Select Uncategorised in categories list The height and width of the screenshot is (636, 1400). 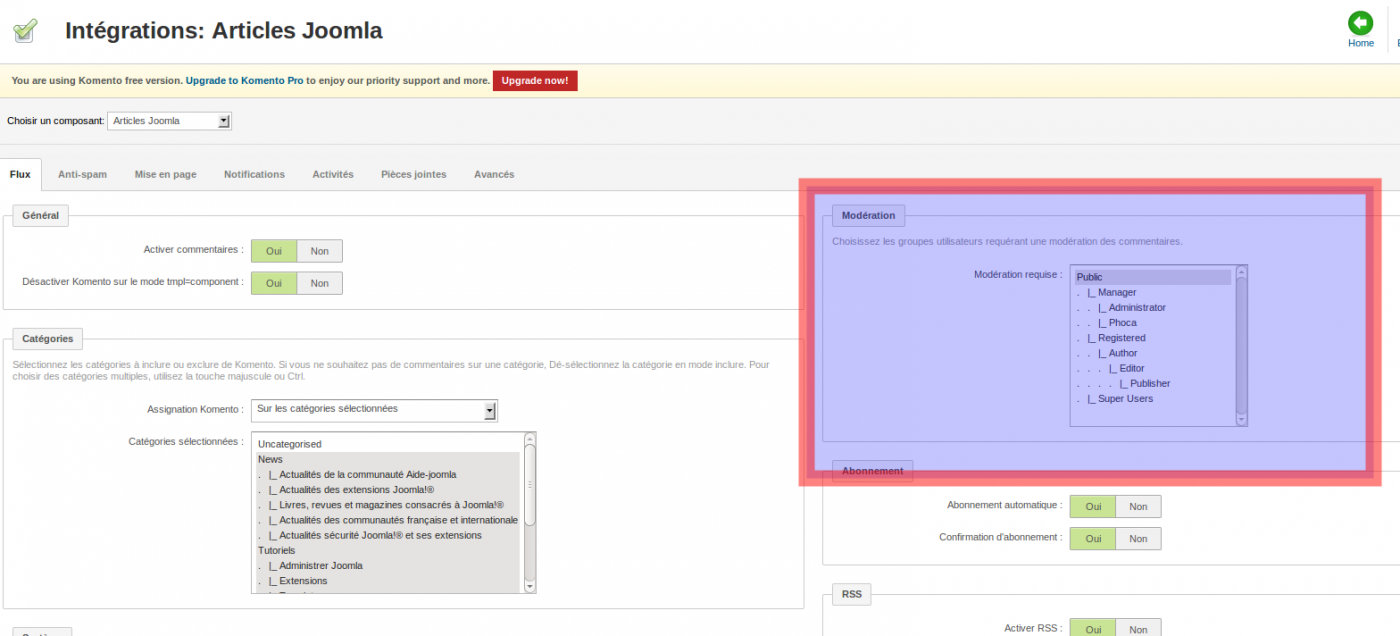(x=289, y=444)
